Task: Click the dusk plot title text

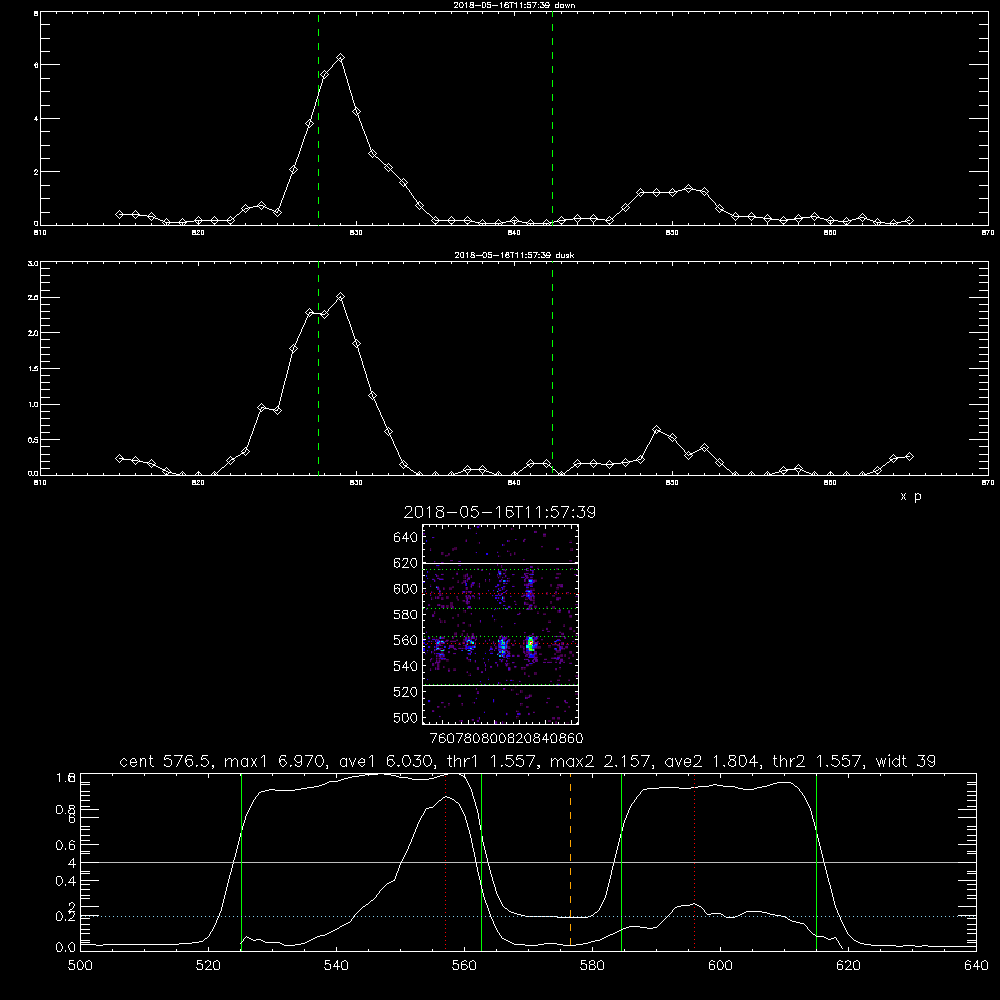Action: click(514, 254)
